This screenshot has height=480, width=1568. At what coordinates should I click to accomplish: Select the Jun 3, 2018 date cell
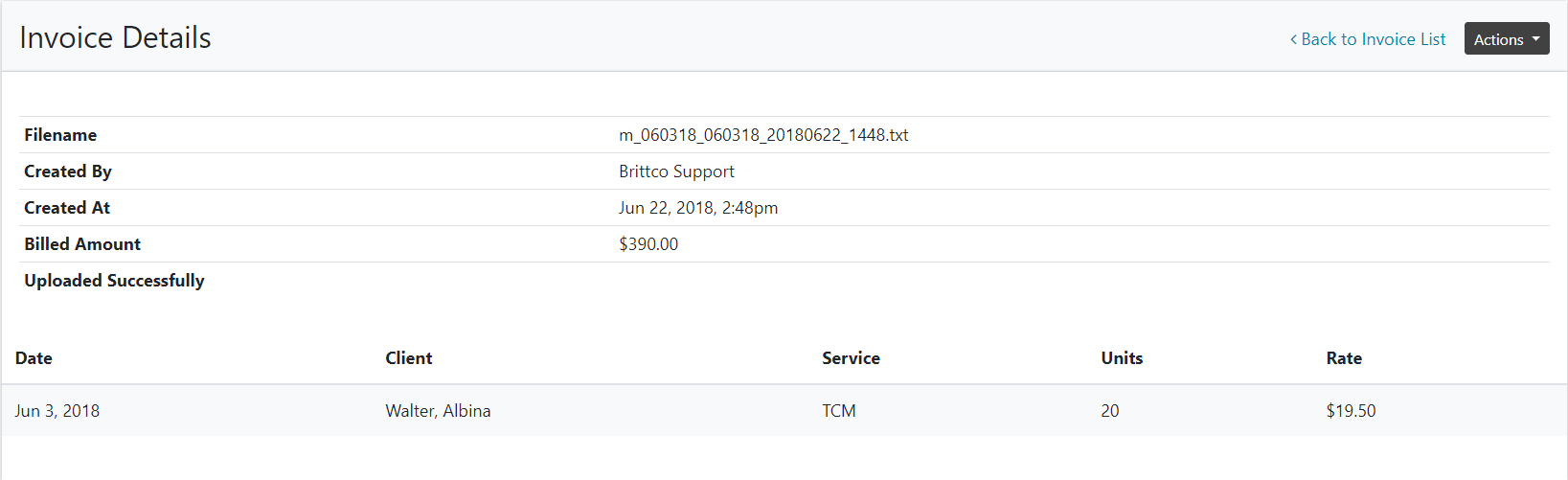coord(57,411)
